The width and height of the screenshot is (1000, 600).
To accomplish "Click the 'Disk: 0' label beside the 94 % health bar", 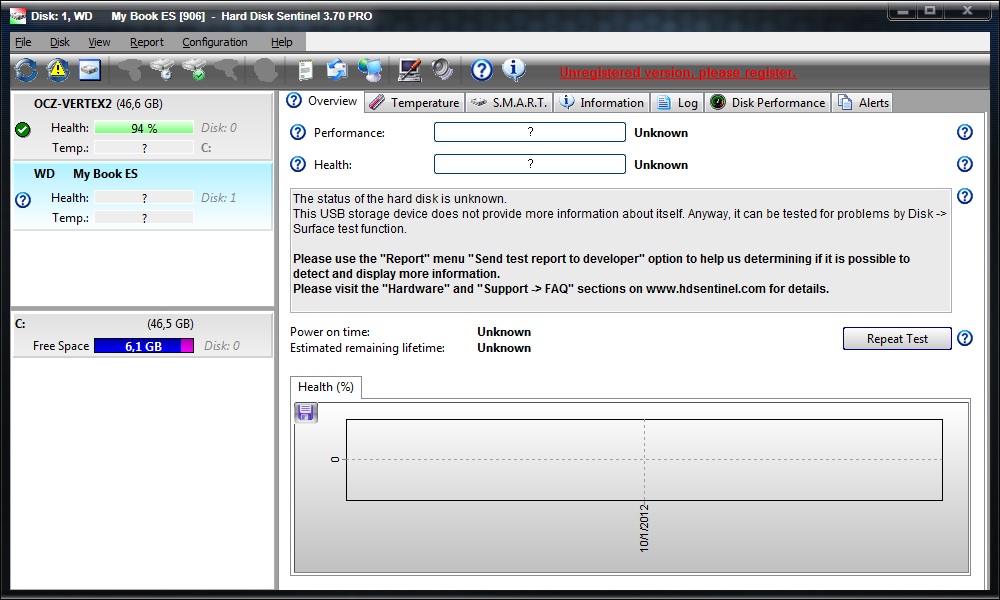I will coord(219,128).
